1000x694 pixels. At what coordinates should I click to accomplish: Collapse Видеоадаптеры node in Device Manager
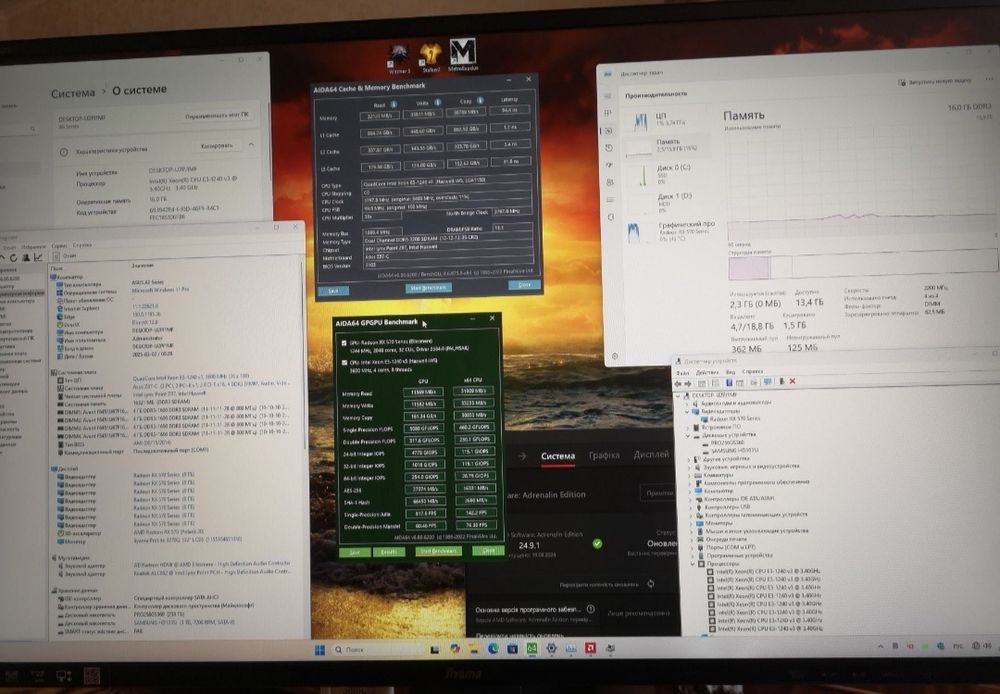688,411
